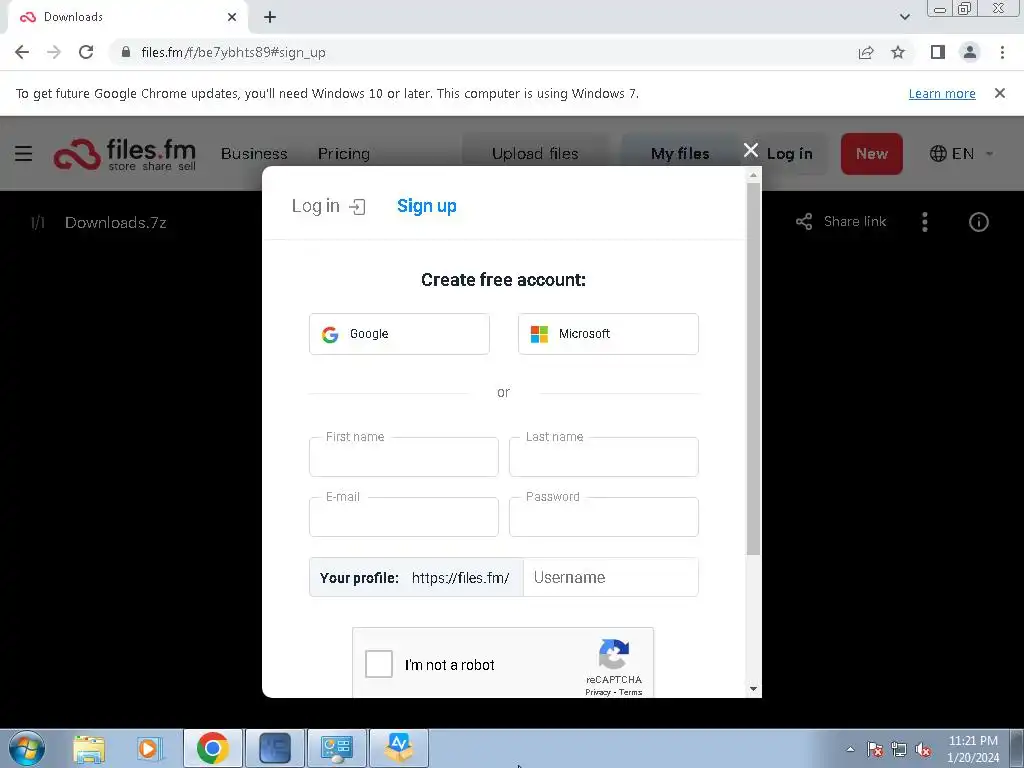The image size is (1024, 768).
Task: Open the Pricing page
Action: 344,154
